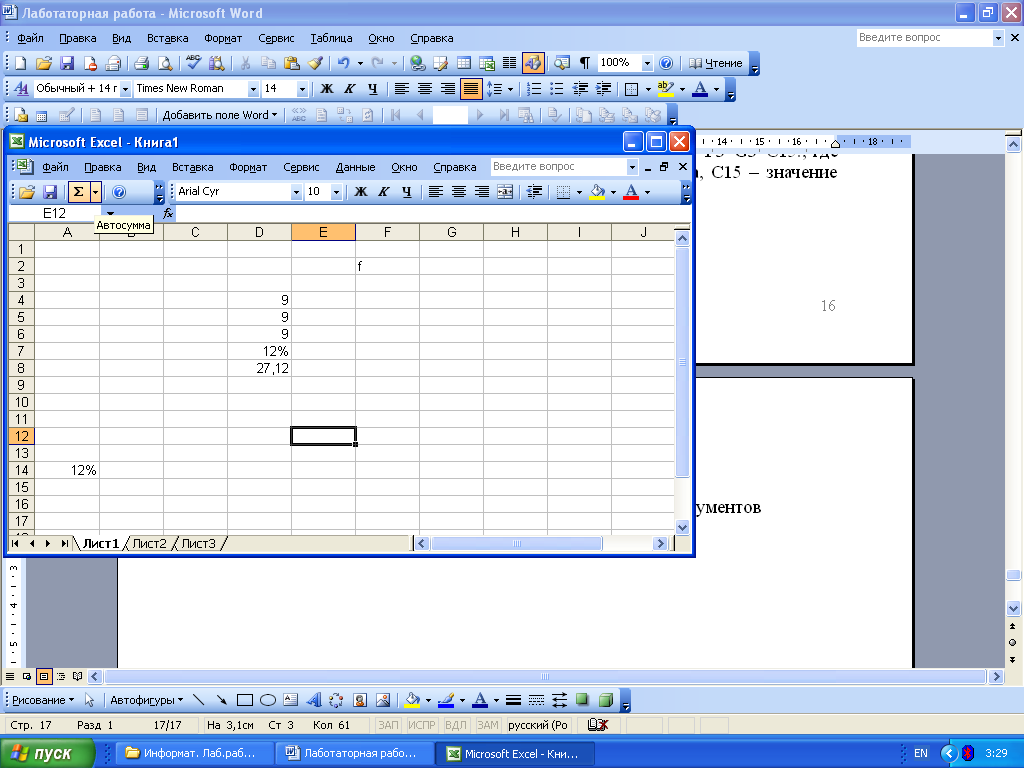
Task: Click Merge and Center in Excel
Action: 505,191
